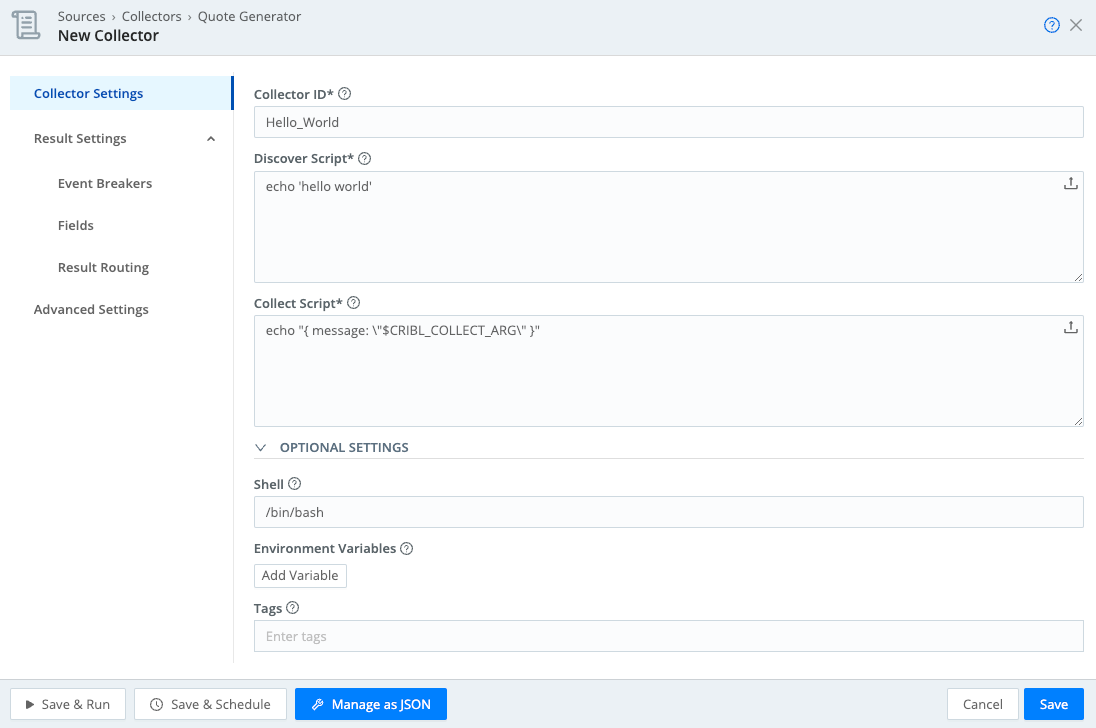Image resolution: width=1096 pixels, height=728 pixels.
Task: Click the Collect Script help icon
Action: [353, 303]
